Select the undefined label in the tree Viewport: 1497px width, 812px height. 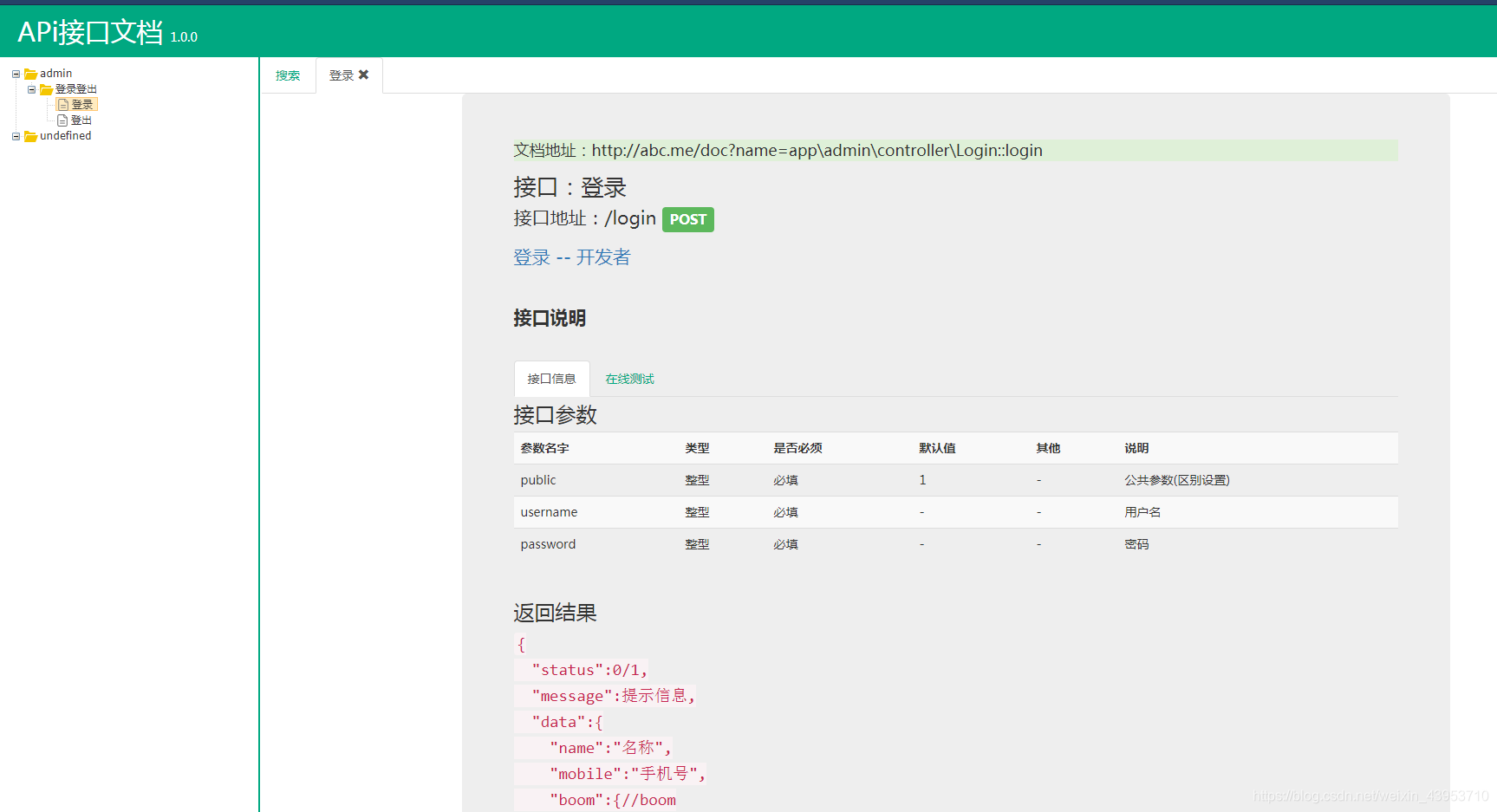(x=66, y=136)
